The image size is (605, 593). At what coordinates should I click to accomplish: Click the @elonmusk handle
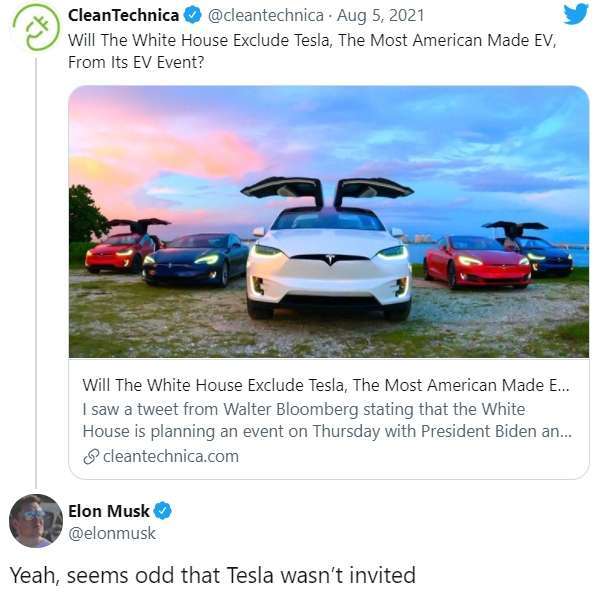[112, 533]
